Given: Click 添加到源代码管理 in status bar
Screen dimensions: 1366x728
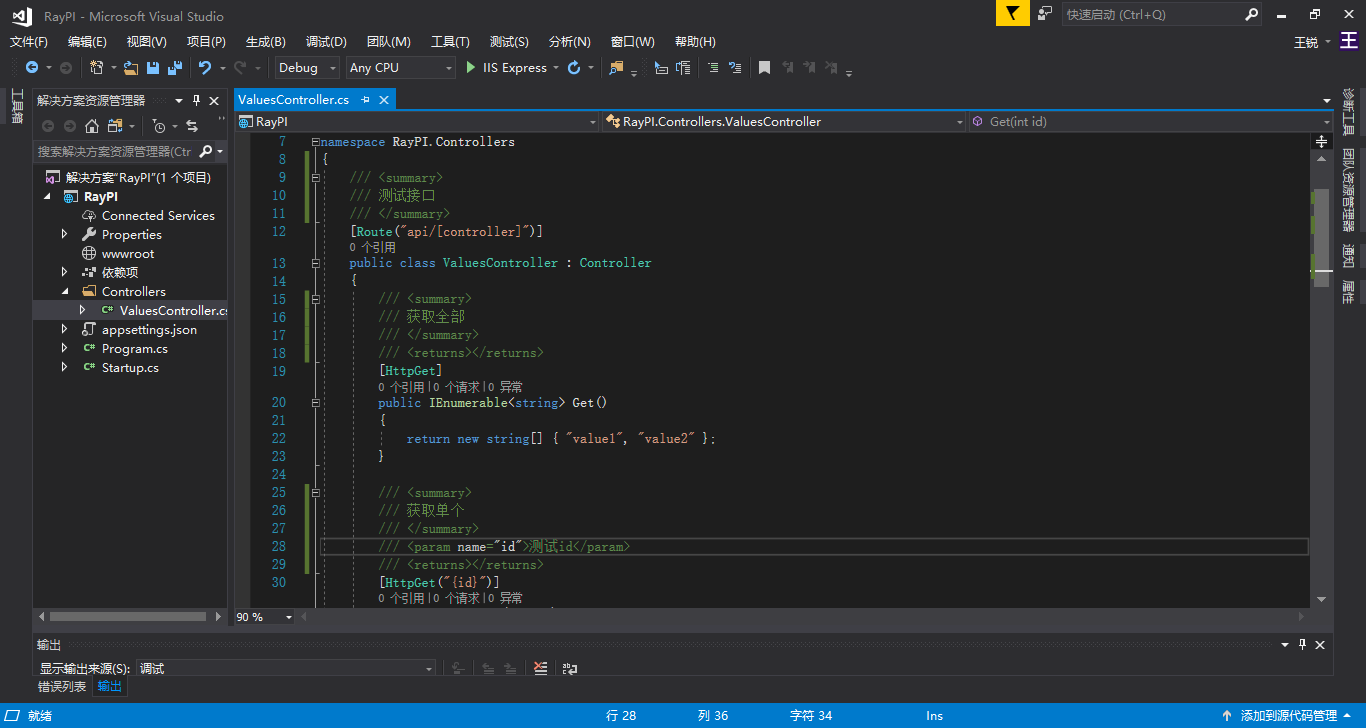Looking at the screenshot, I should (1287, 716).
